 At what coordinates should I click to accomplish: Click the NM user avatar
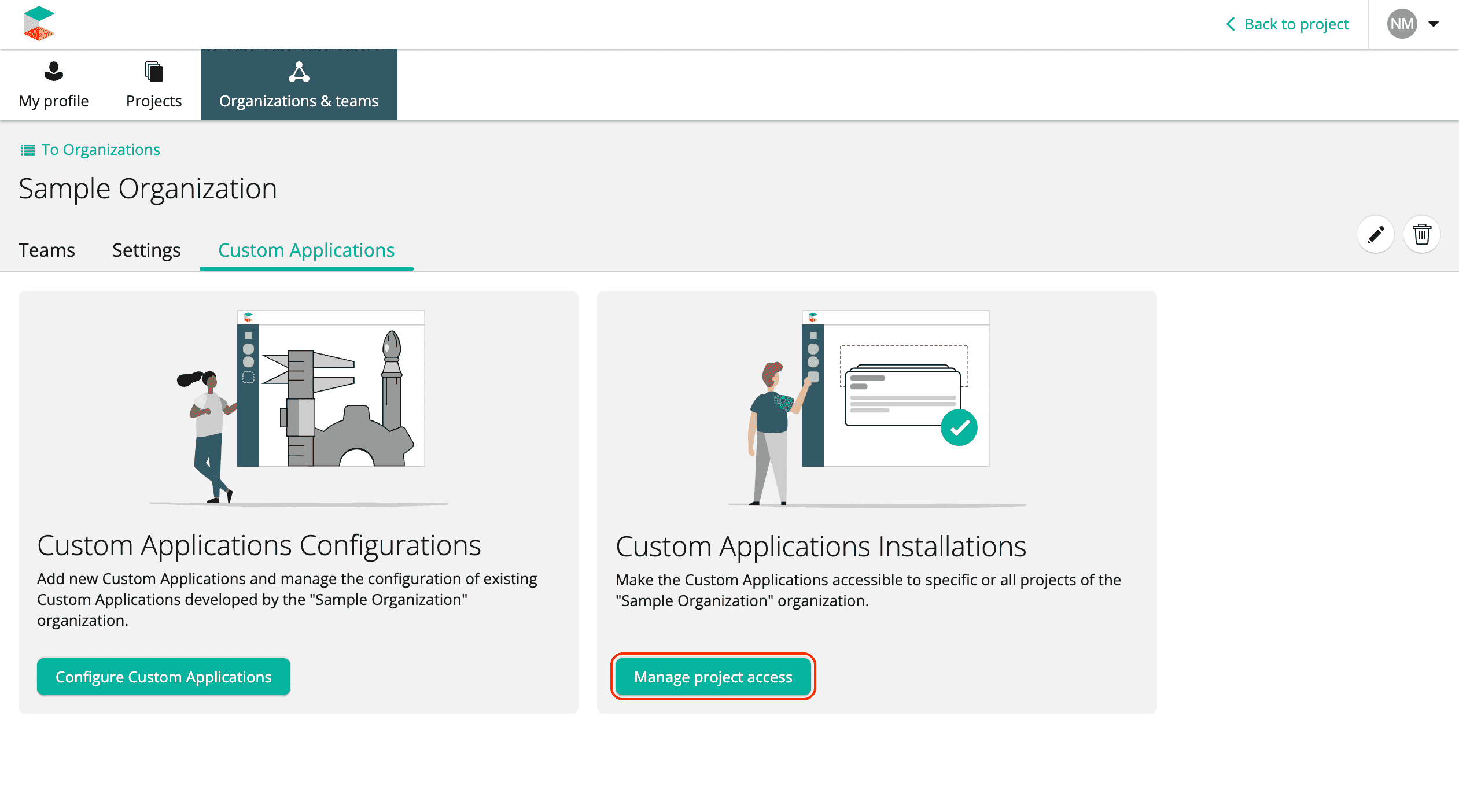(x=1402, y=24)
